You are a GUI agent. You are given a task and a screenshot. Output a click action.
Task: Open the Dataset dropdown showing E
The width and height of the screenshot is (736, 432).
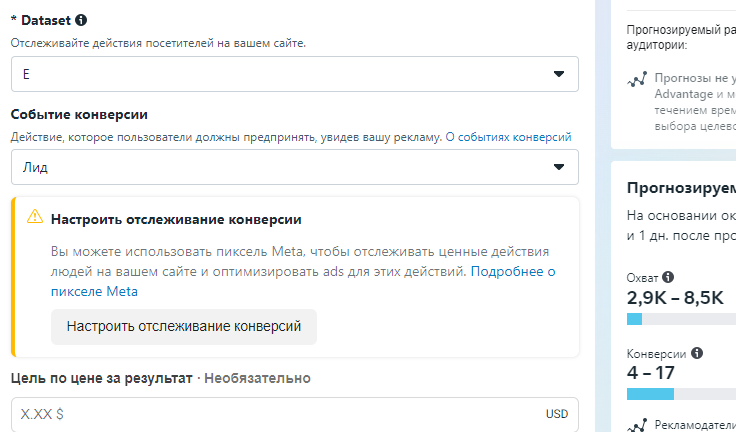point(295,74)
